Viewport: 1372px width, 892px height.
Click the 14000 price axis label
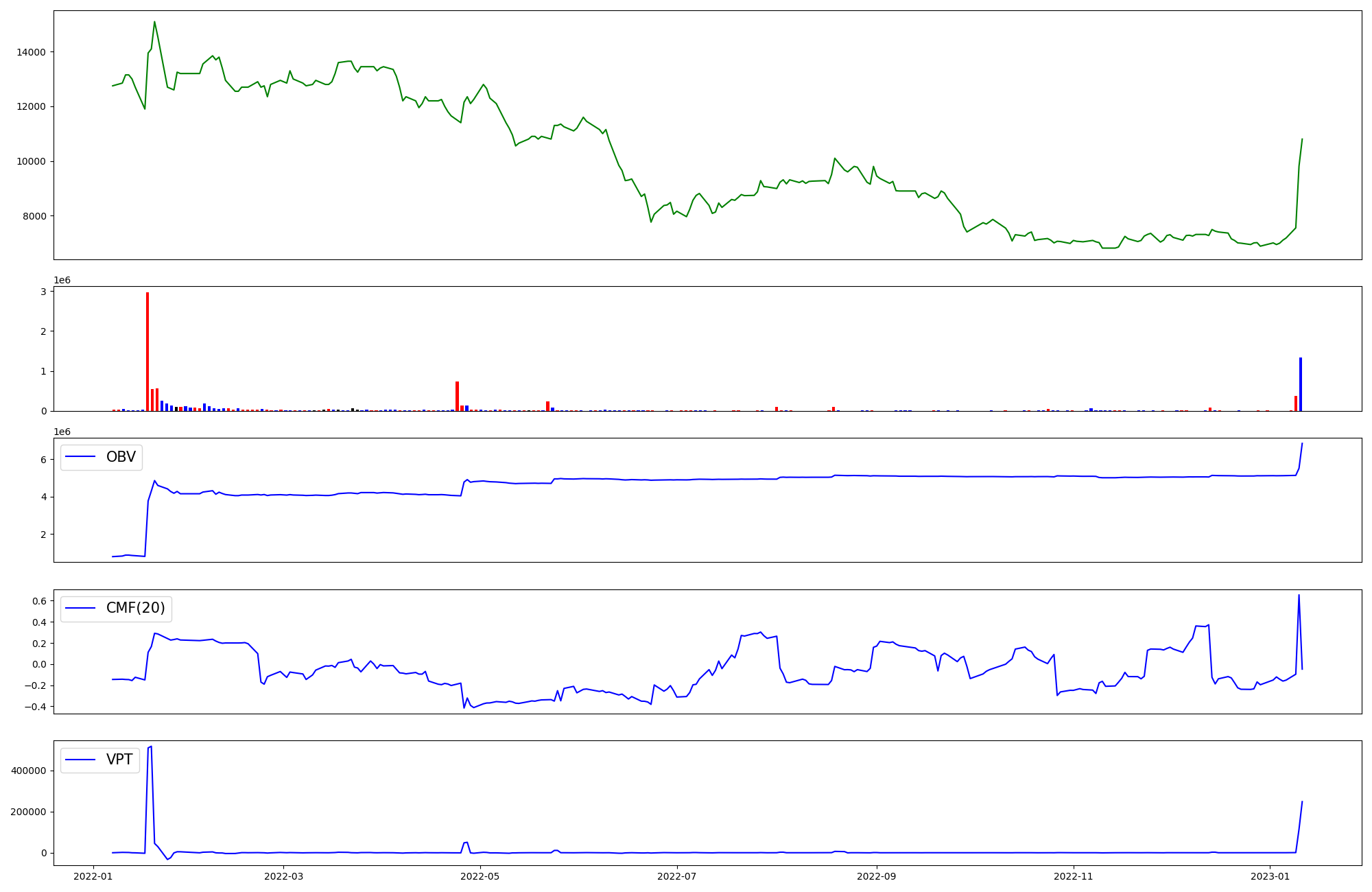(x=31, y=52)
